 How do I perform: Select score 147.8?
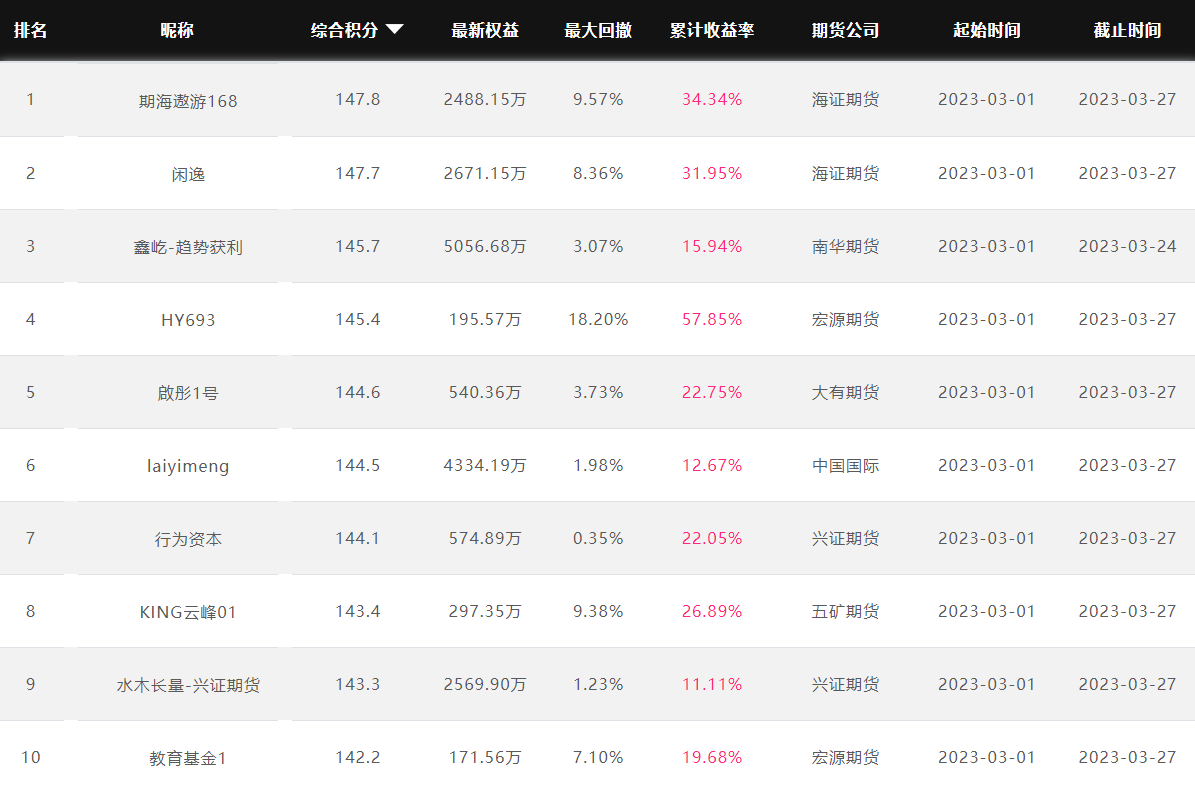357,100
